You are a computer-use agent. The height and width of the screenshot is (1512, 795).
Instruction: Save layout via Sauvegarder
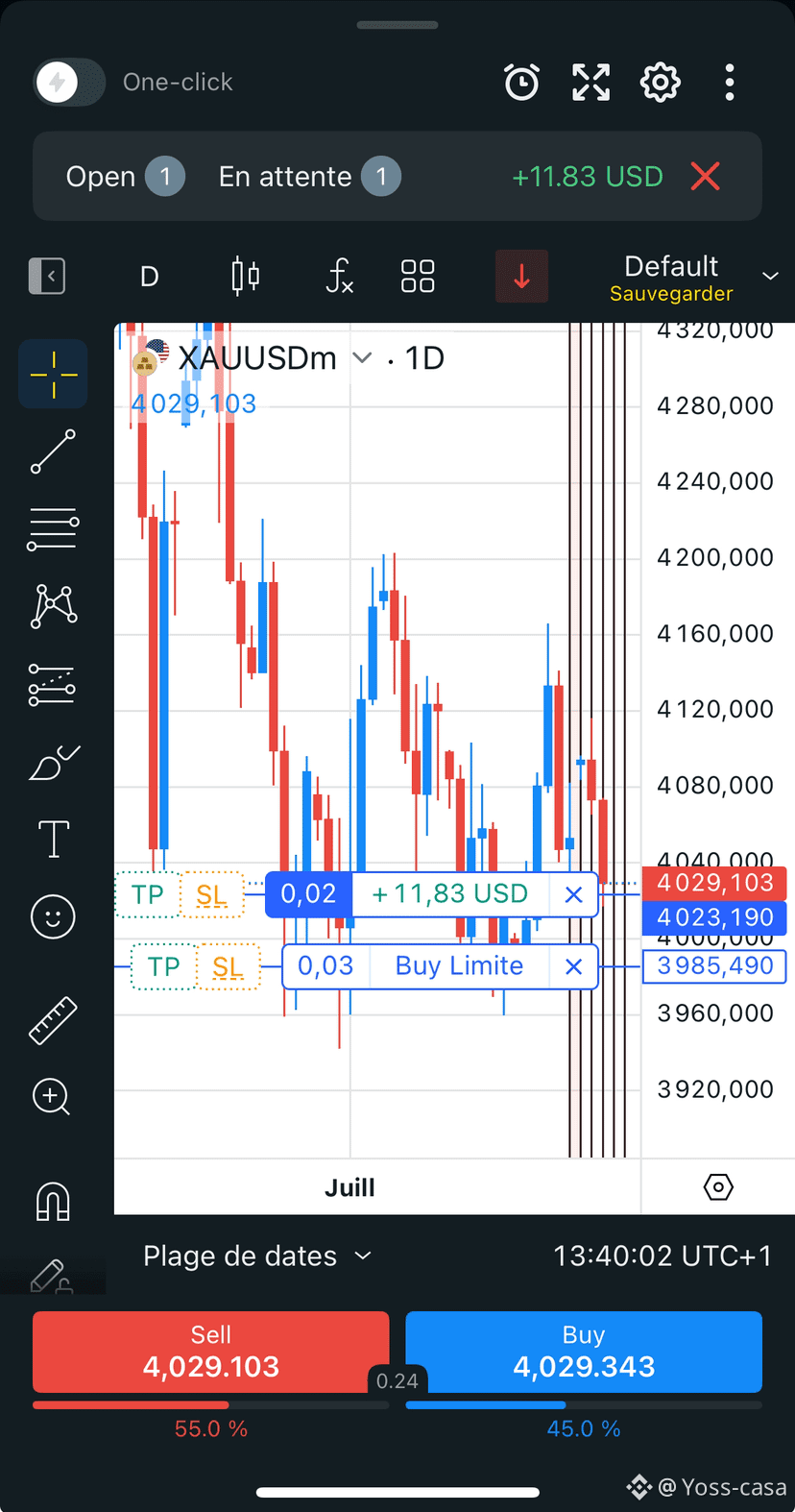[671, 294]
